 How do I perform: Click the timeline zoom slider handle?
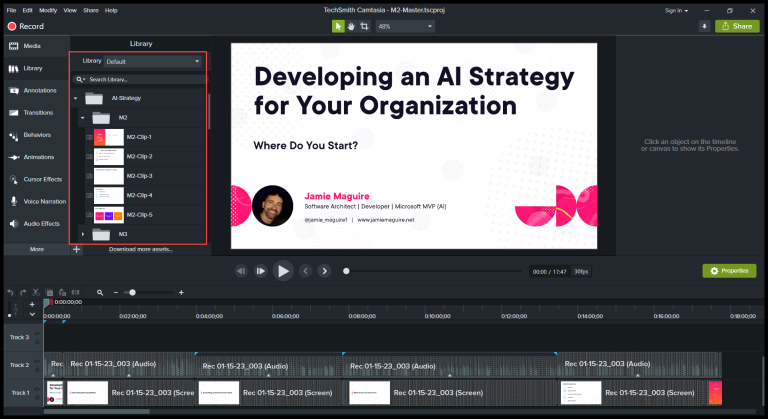pyautogui.click(x=132, y=293)
